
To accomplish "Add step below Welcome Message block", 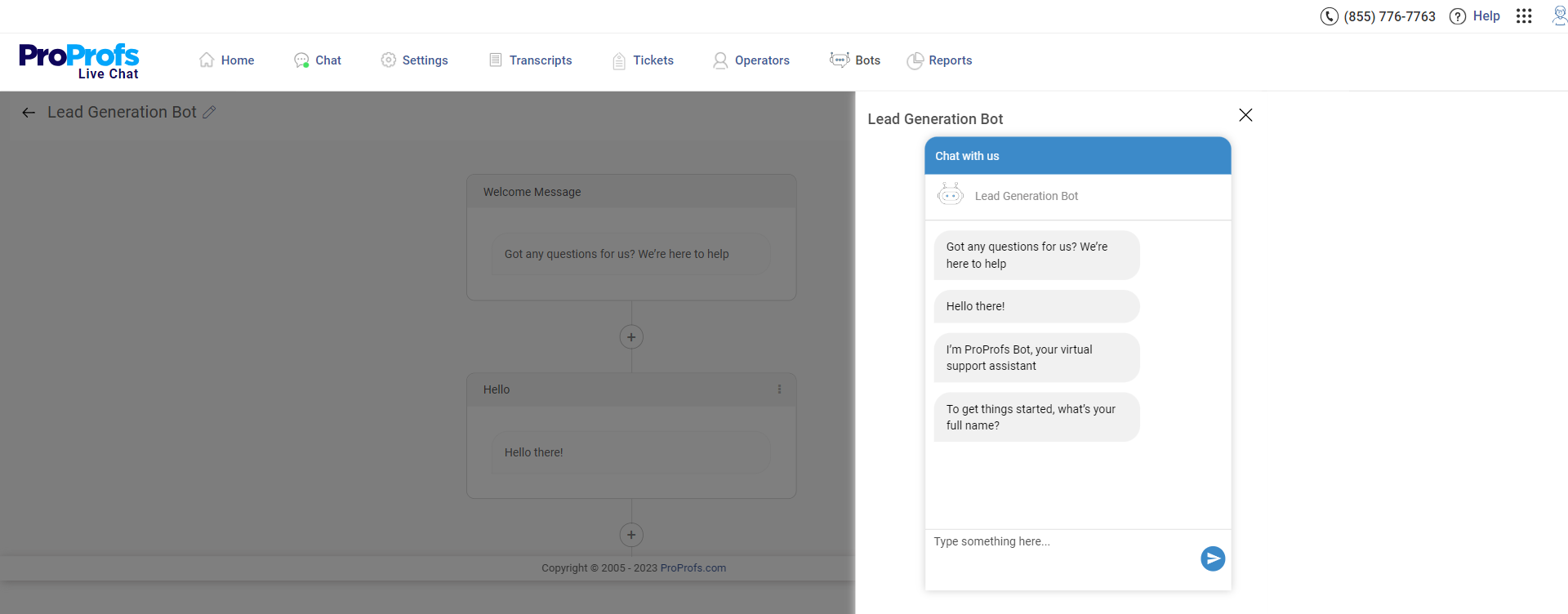I will [631, 337].
